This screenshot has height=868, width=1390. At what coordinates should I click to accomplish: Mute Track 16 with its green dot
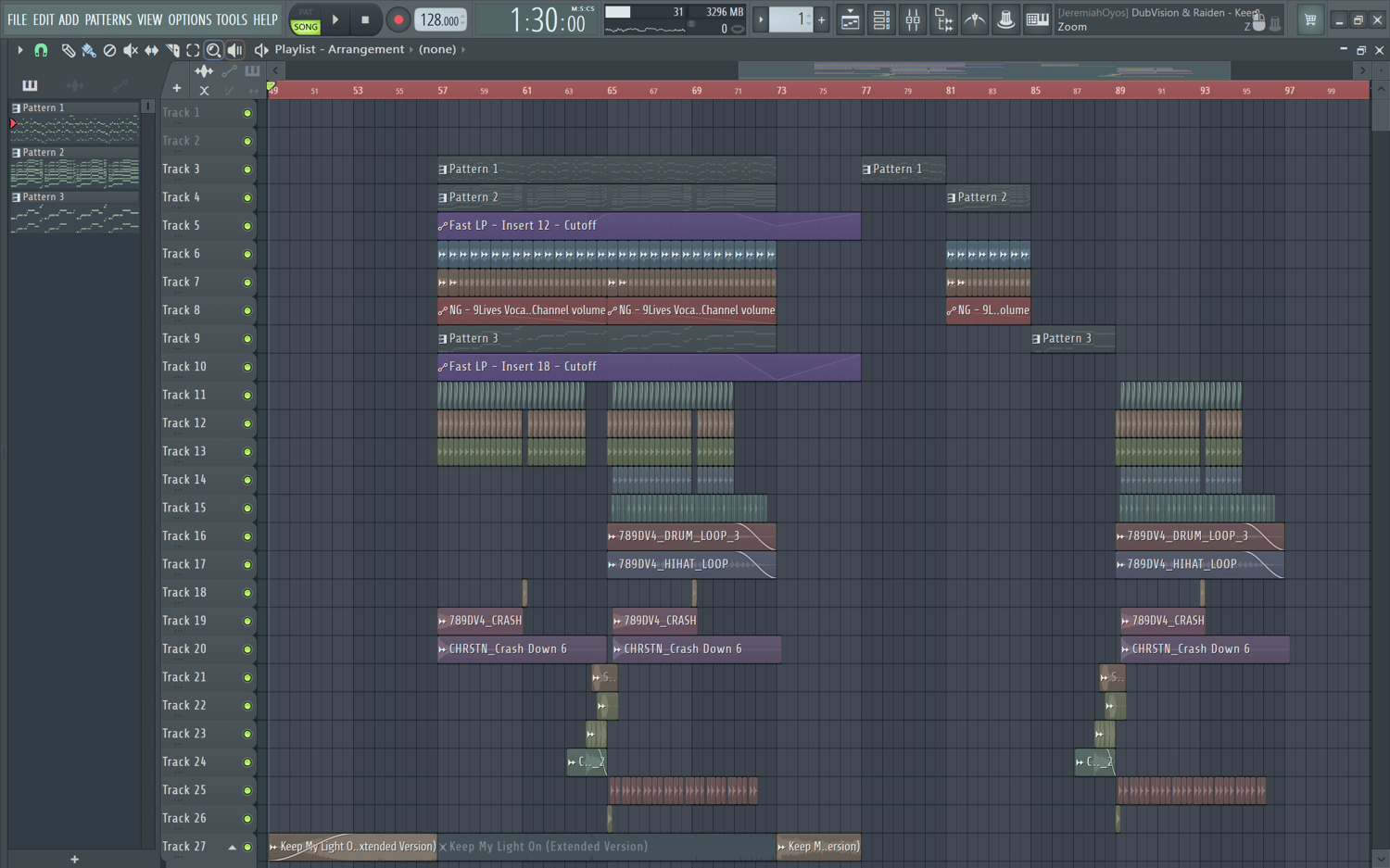click(247, 536)
